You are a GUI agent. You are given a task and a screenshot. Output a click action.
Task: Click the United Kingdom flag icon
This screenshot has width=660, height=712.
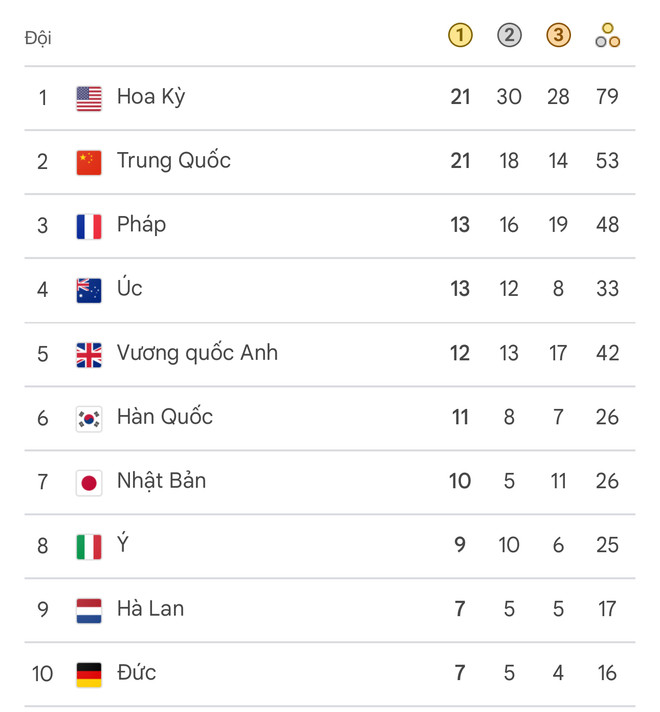[89, 354]
